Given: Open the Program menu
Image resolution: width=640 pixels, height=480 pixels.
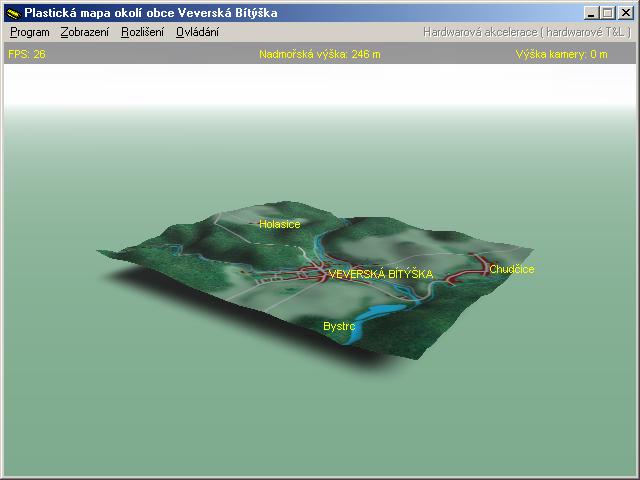Looking at the screenshot, I should pos(29,32).
